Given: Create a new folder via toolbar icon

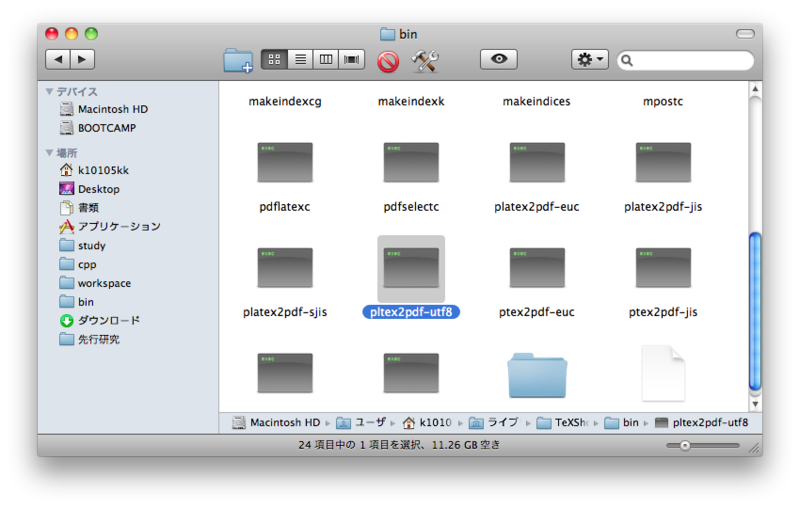Looking at the screenshot, I should point(238,61).
